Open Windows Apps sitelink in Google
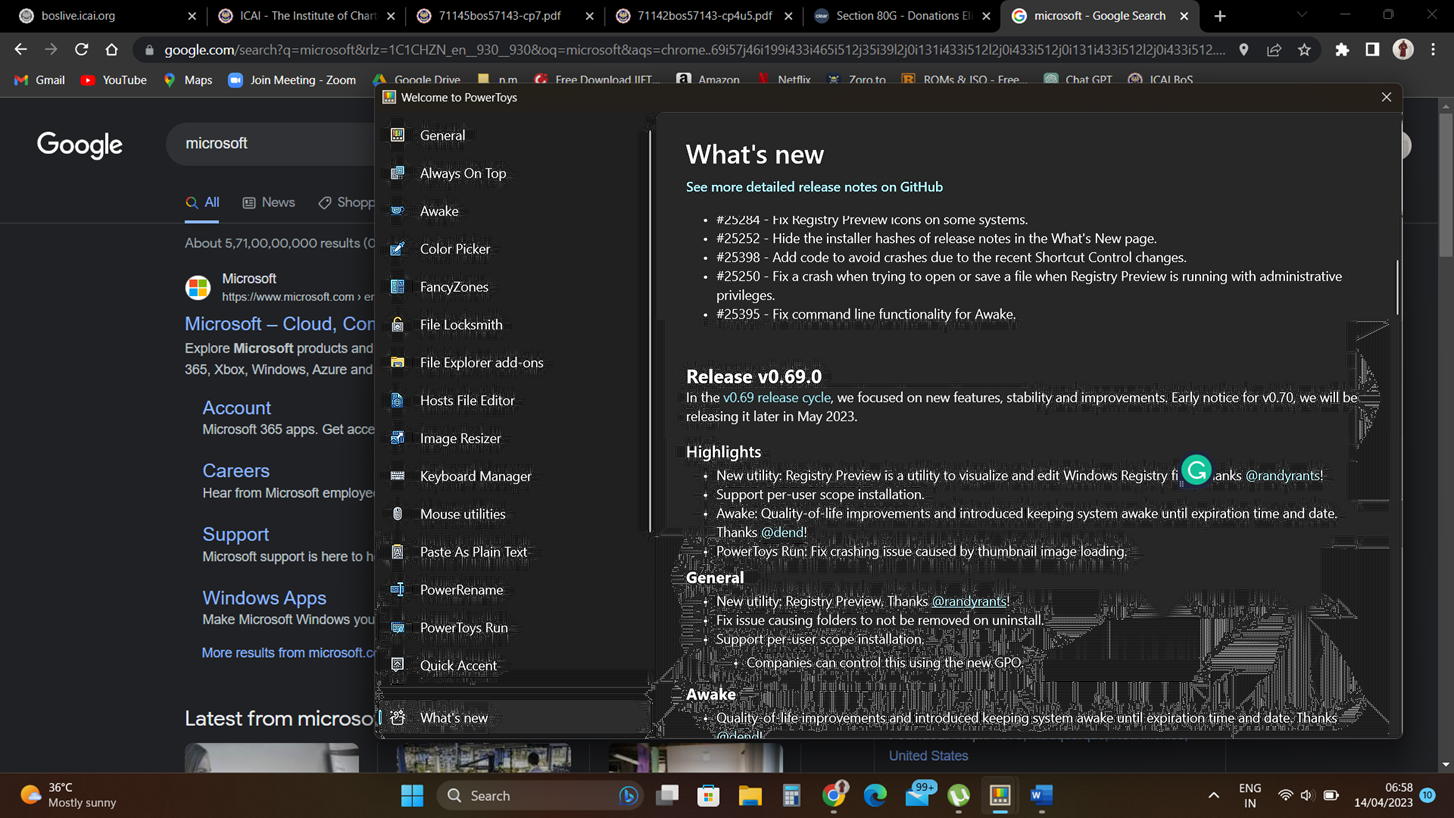 click(264, 598)
